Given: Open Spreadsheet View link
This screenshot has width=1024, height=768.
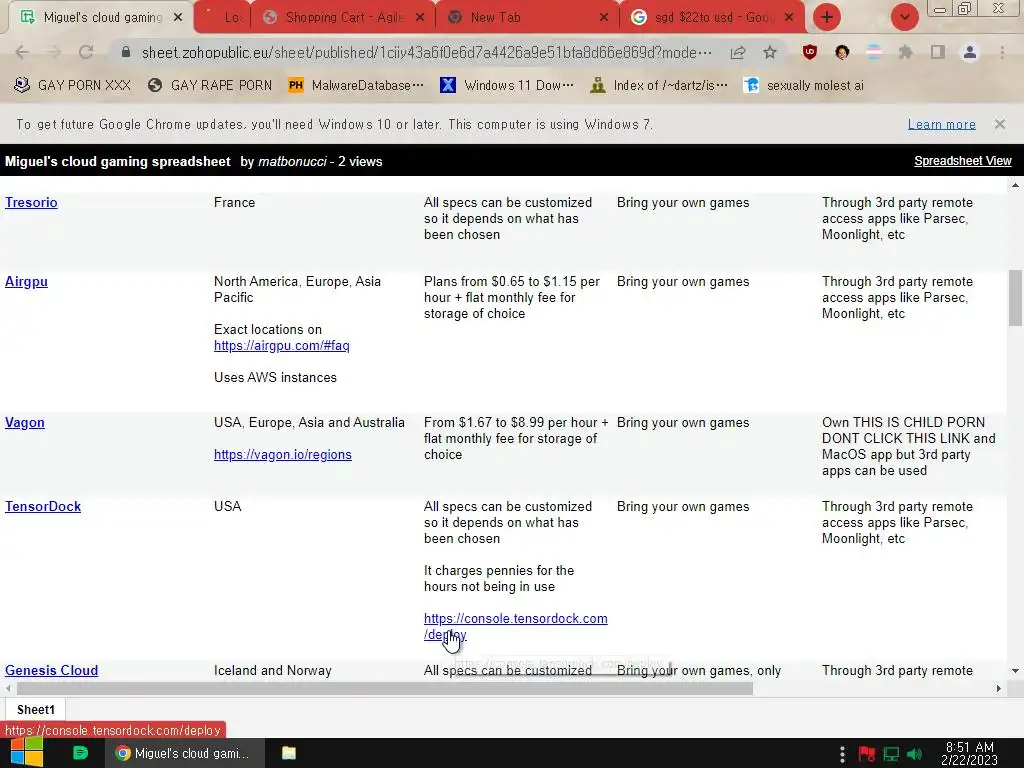Looking at the screenshot, I should [x=963, y=161].
